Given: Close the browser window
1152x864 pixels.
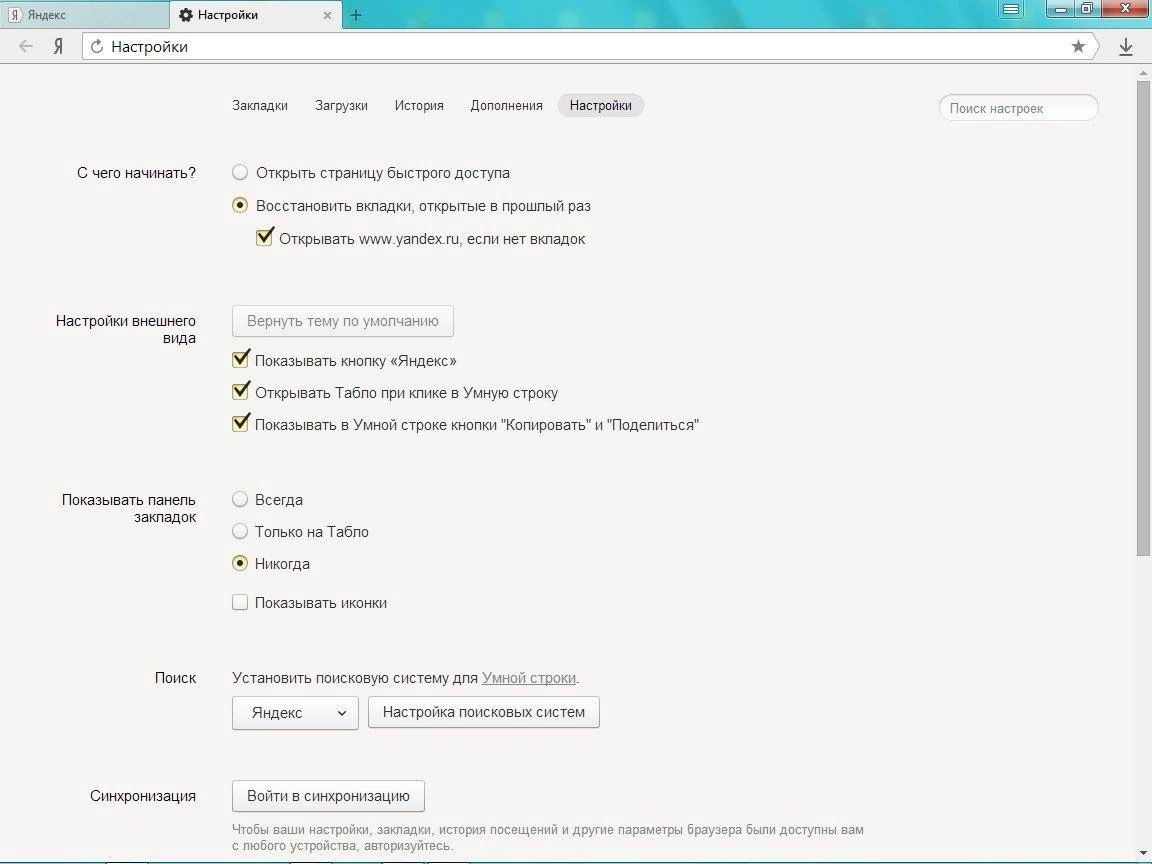Looking at the screenshot, I should click(x=1126, y=8).
